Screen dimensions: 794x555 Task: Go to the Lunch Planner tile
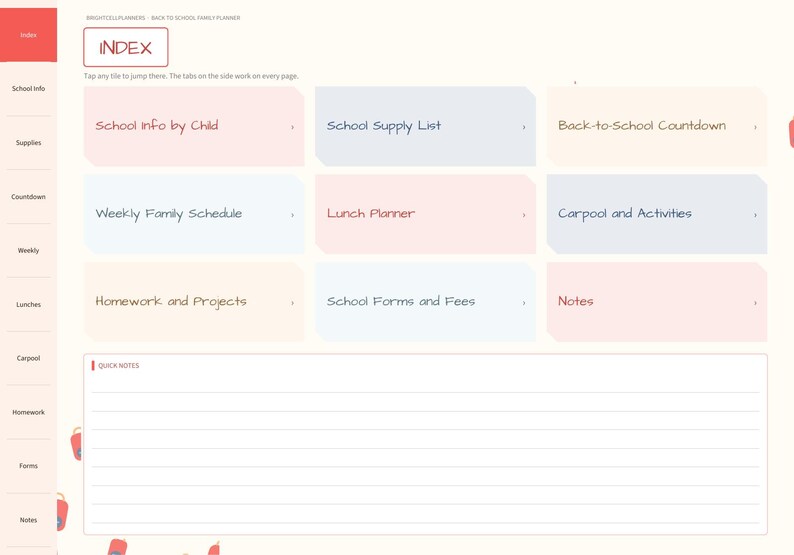(x=425, y=214)
